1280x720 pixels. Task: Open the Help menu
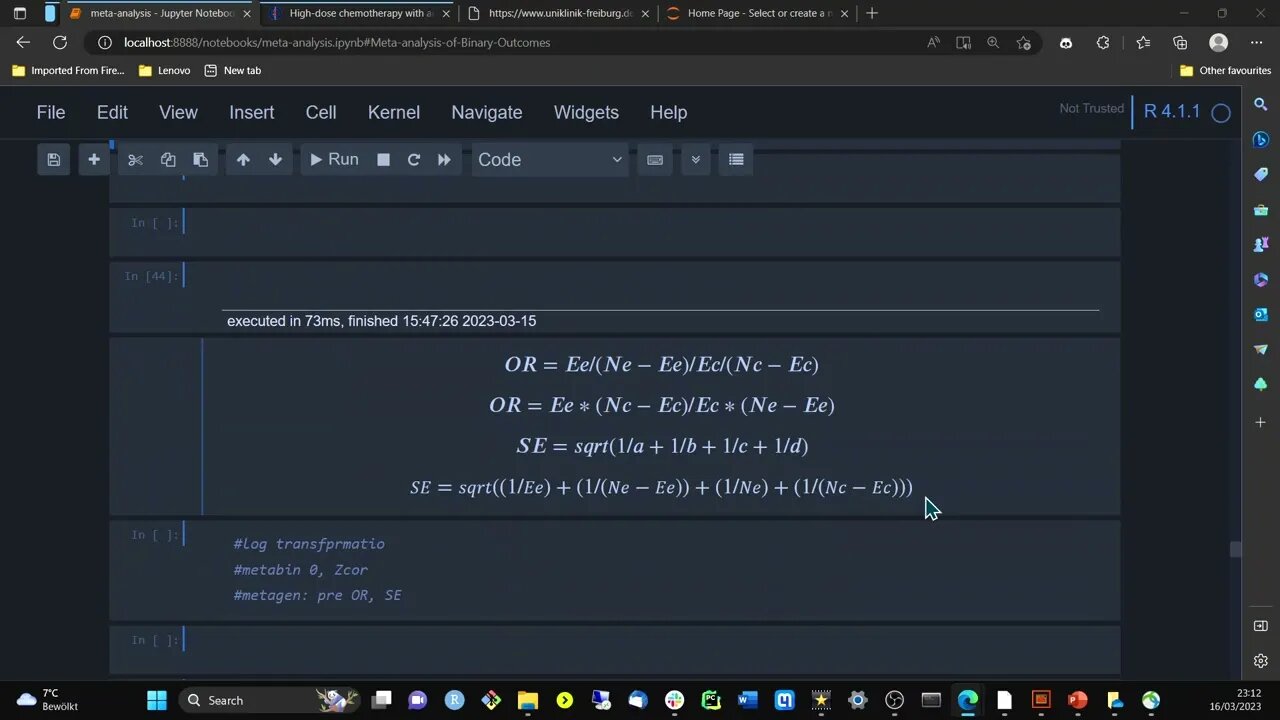[668, 112]
